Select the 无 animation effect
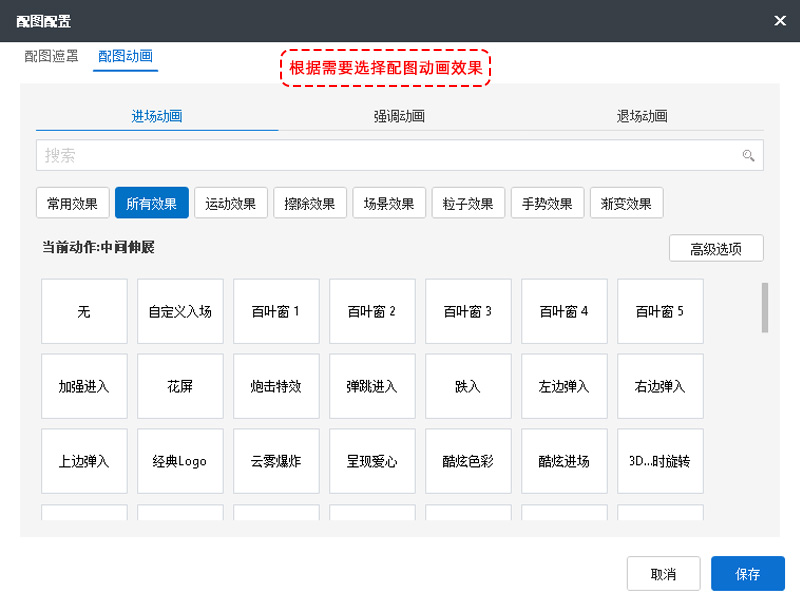 [84, 311]
